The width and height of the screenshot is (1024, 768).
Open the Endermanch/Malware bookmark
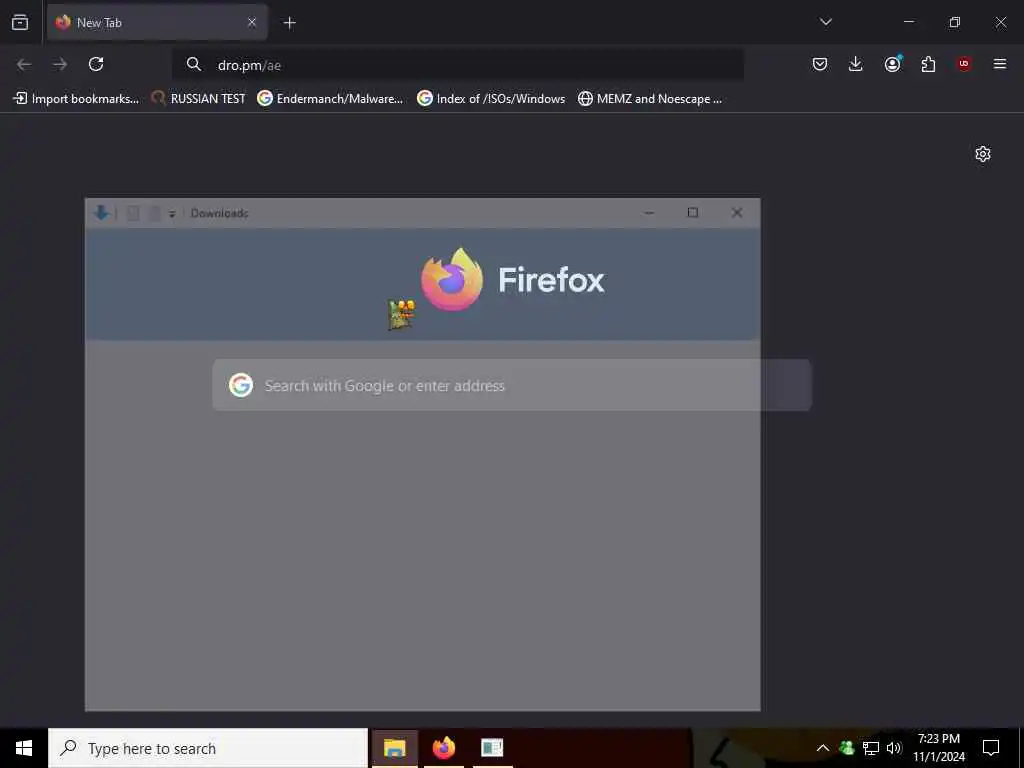[x=330, y=99]
